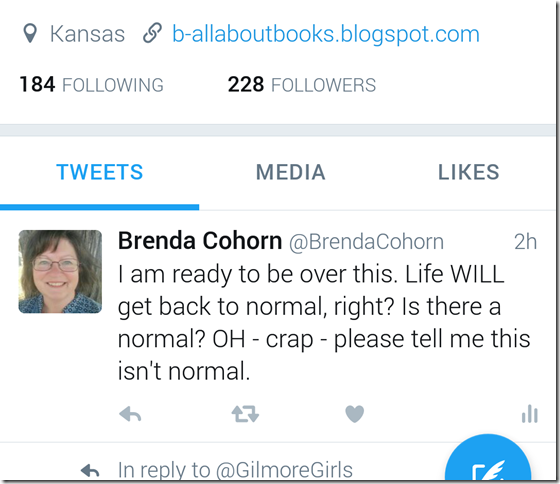560x484 pixels.
Task: Click the @BrendaCohorn handle
Action: pyautogui.click(x=366, y=242)
